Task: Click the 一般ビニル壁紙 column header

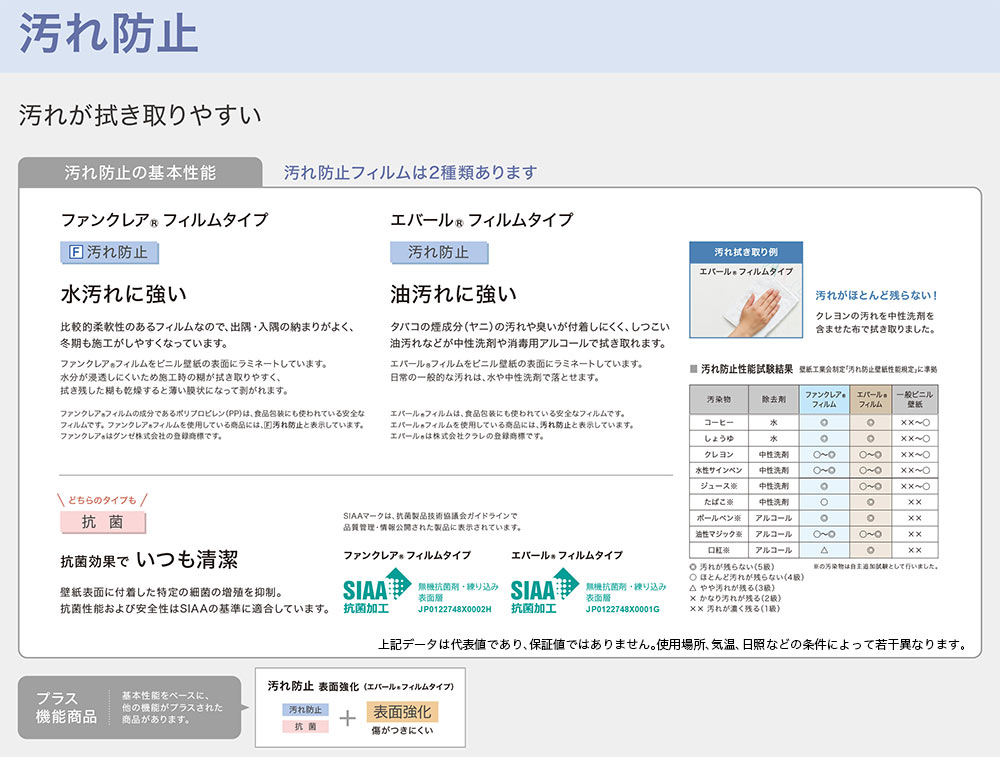Action: [915, 399]
